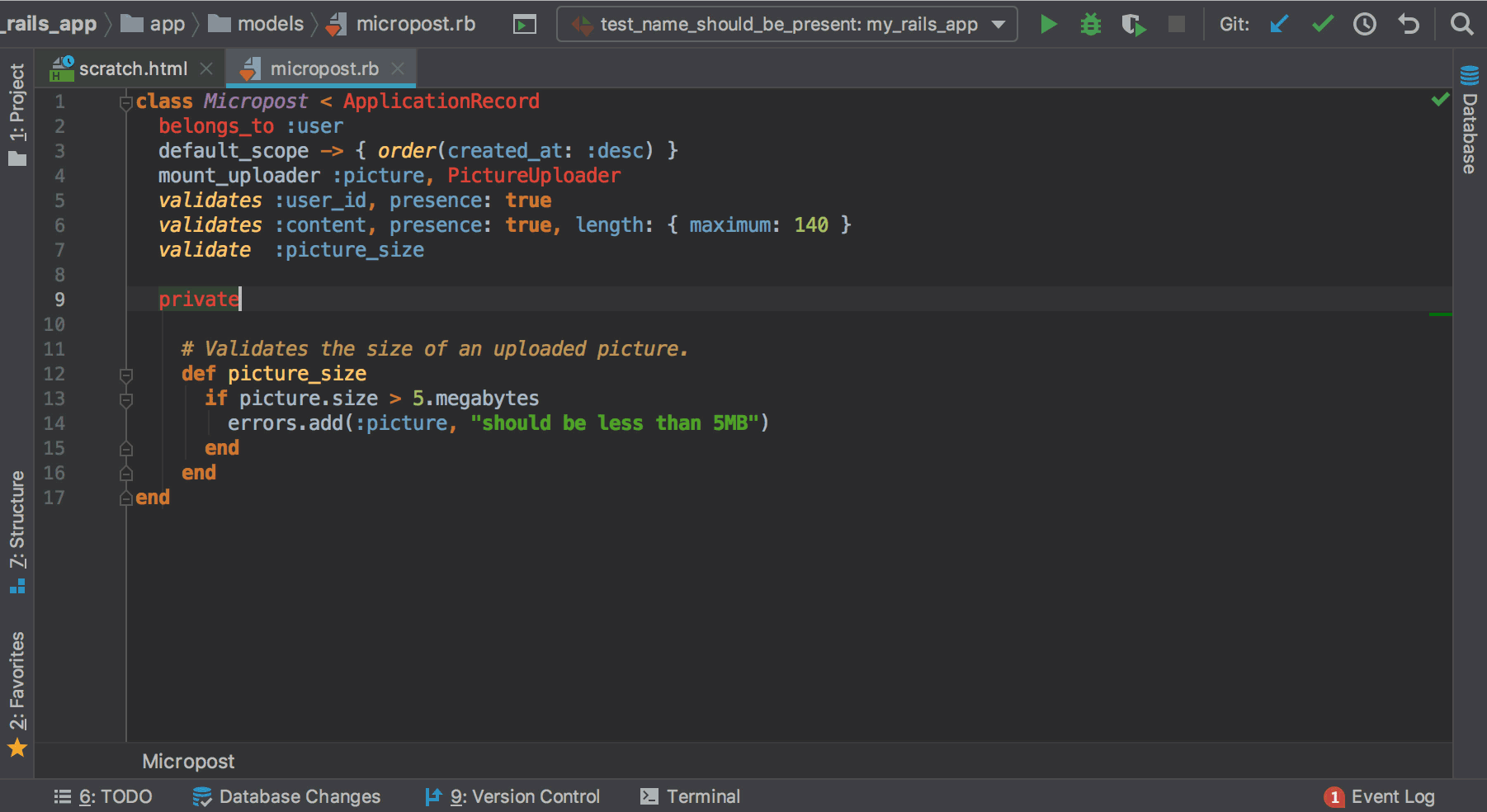This screenshot has height=812, width=1487.
Task: Open the Terminal panel
Action: [690, 796]
